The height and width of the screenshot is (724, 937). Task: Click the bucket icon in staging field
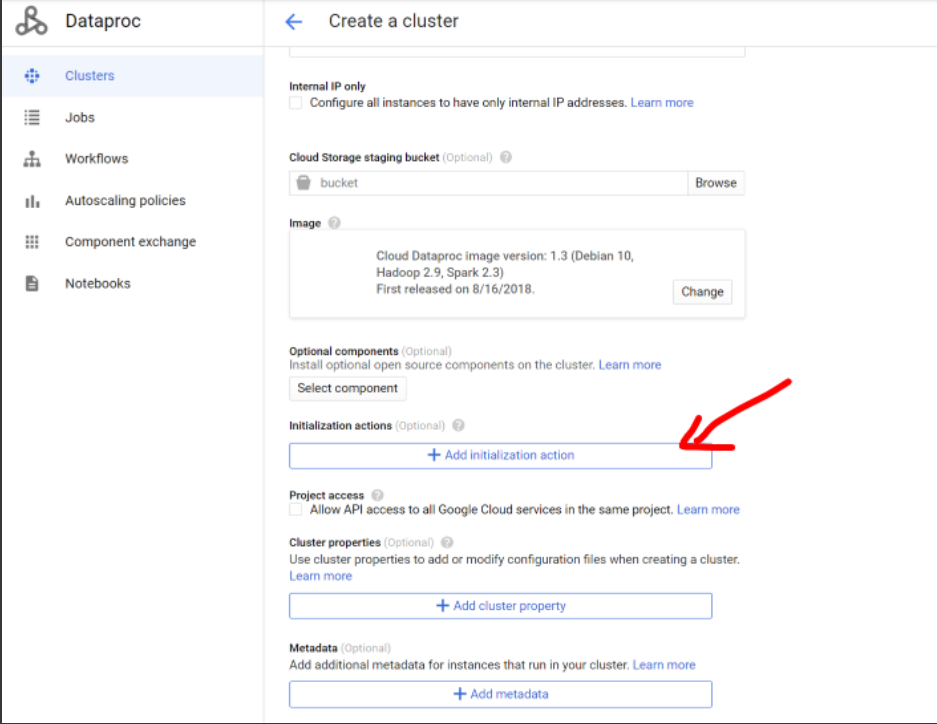click(x=304, y=183)
